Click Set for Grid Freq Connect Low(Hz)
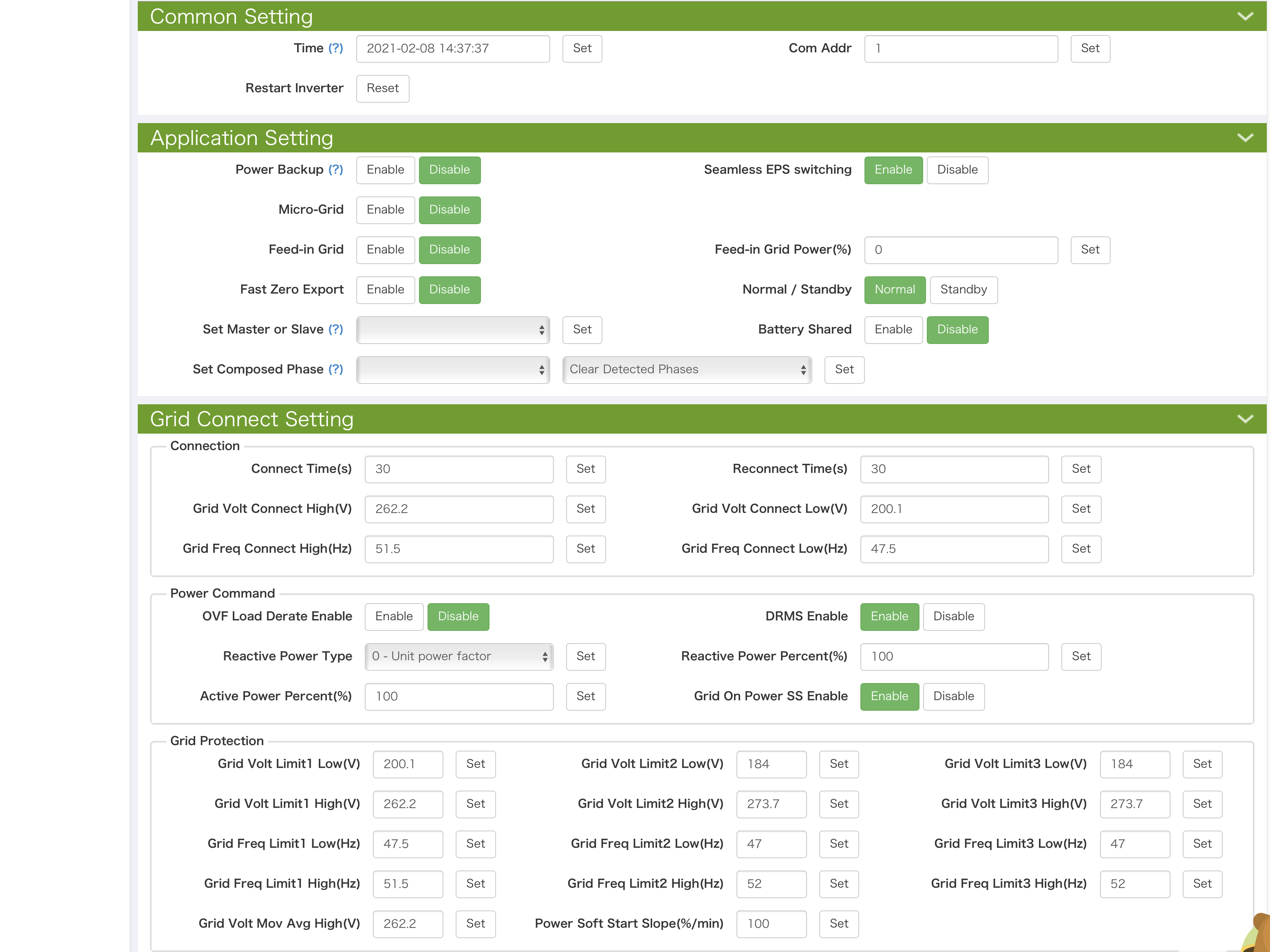Viewport: 1270px width, 952px height. point(1081,549)
